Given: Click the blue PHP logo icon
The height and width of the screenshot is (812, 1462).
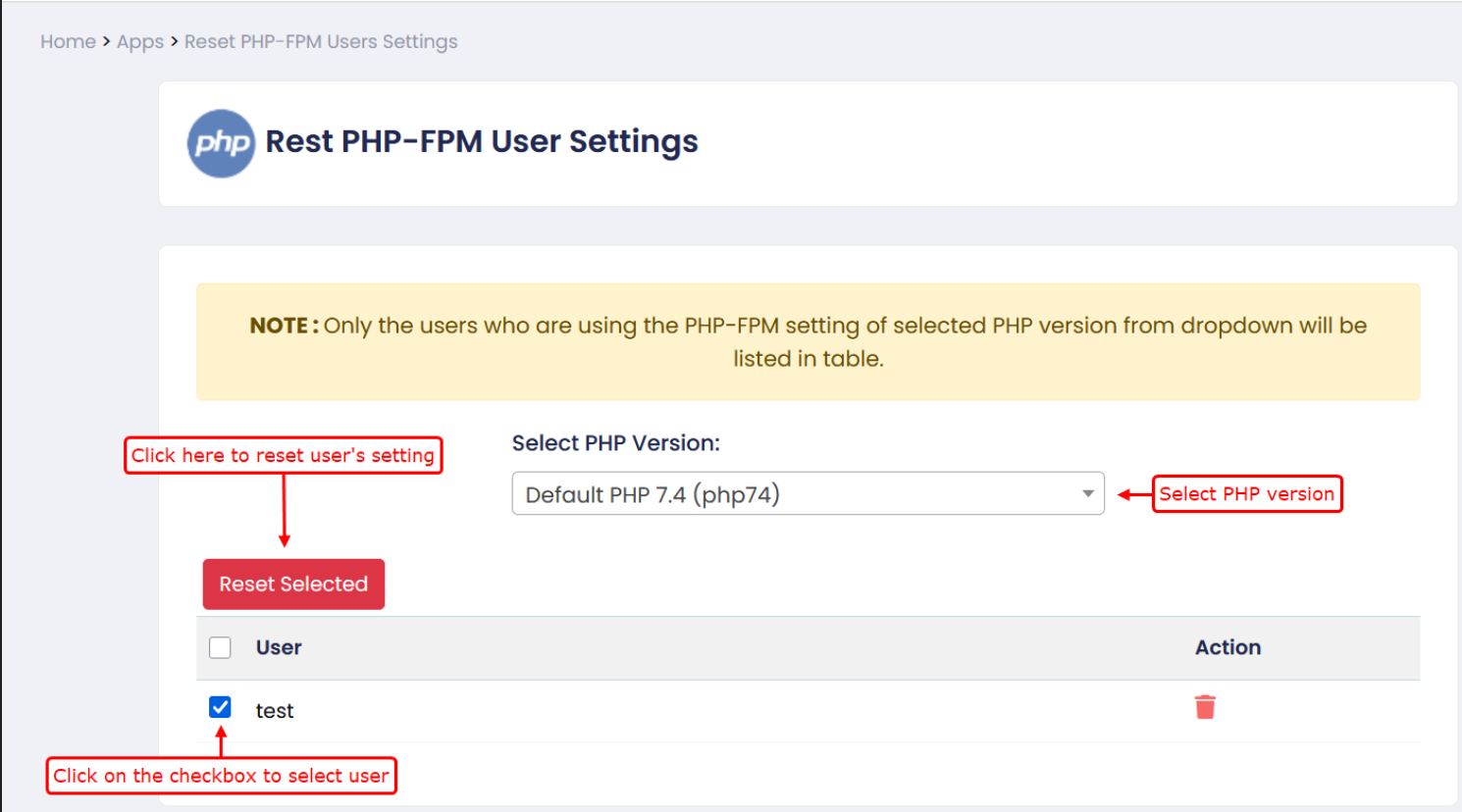Looking at the screenshot, I should point(221,143).
